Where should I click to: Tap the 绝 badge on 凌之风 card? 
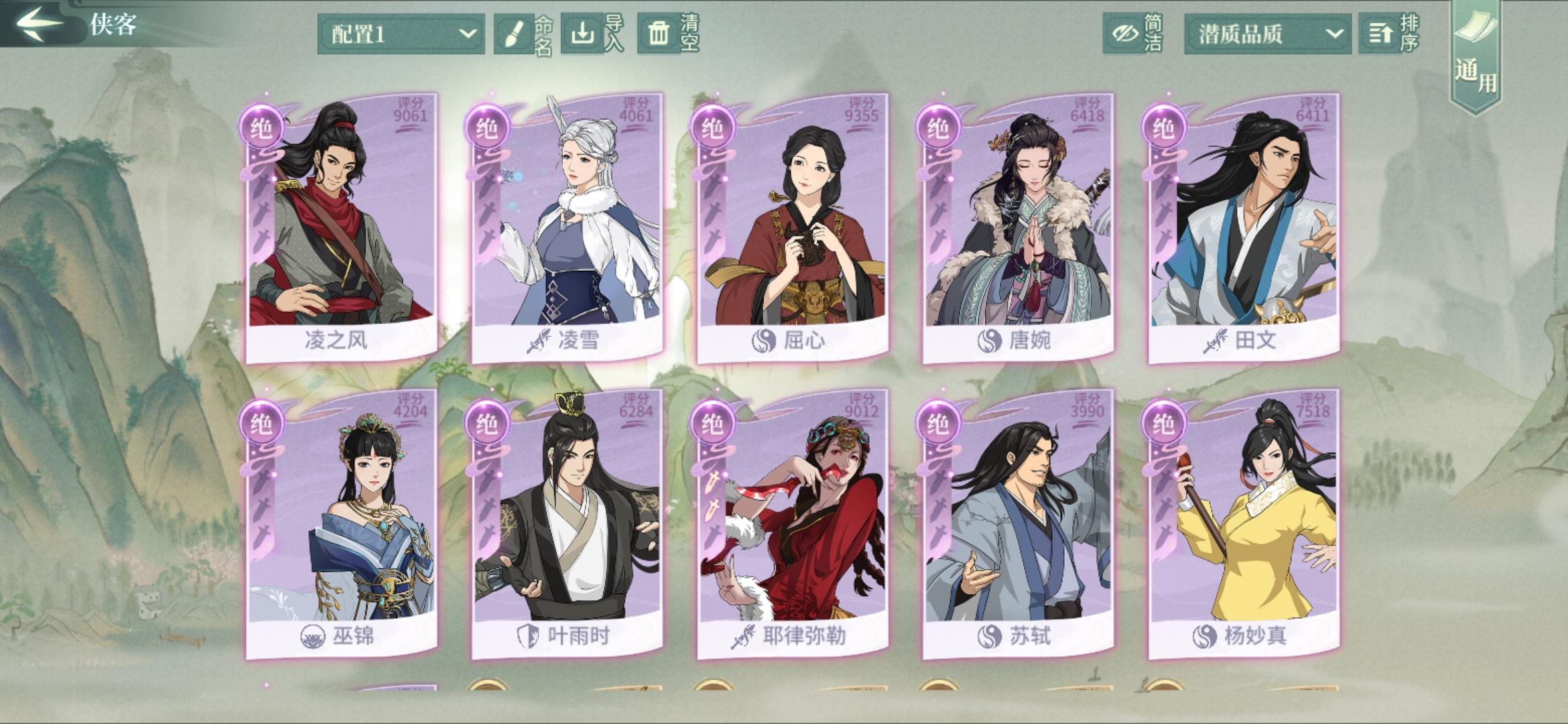260,128
